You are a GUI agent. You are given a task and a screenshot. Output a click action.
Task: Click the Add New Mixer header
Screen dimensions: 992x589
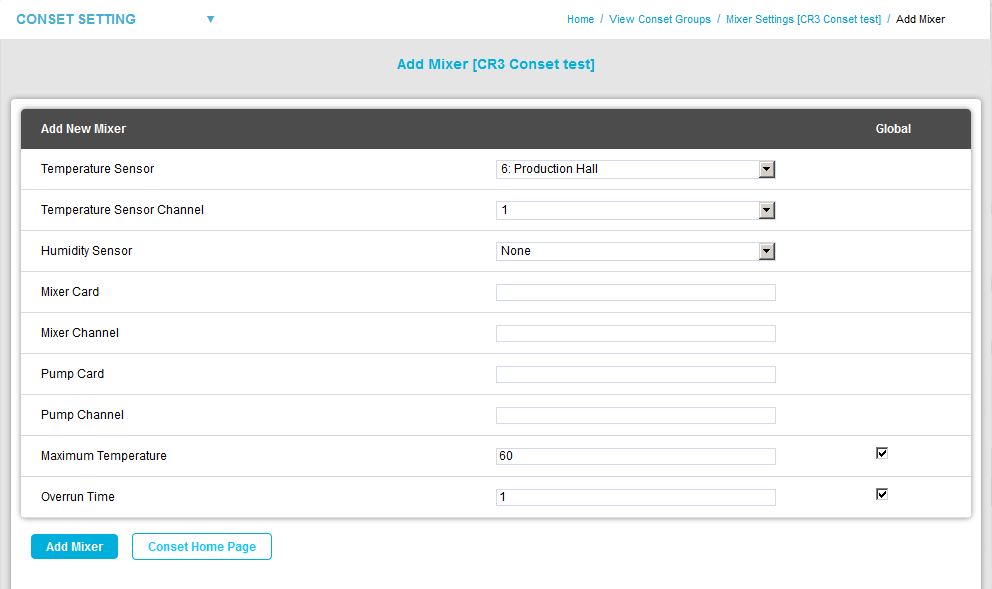coord(83,129)
